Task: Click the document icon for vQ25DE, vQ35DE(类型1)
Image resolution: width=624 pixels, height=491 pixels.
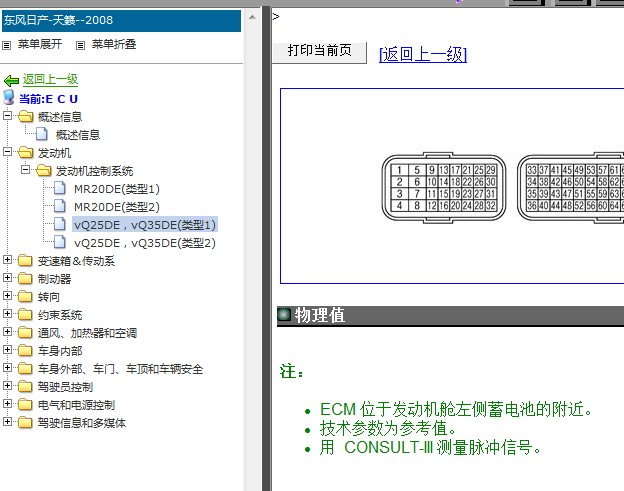Action: click(x=60, y=224)
